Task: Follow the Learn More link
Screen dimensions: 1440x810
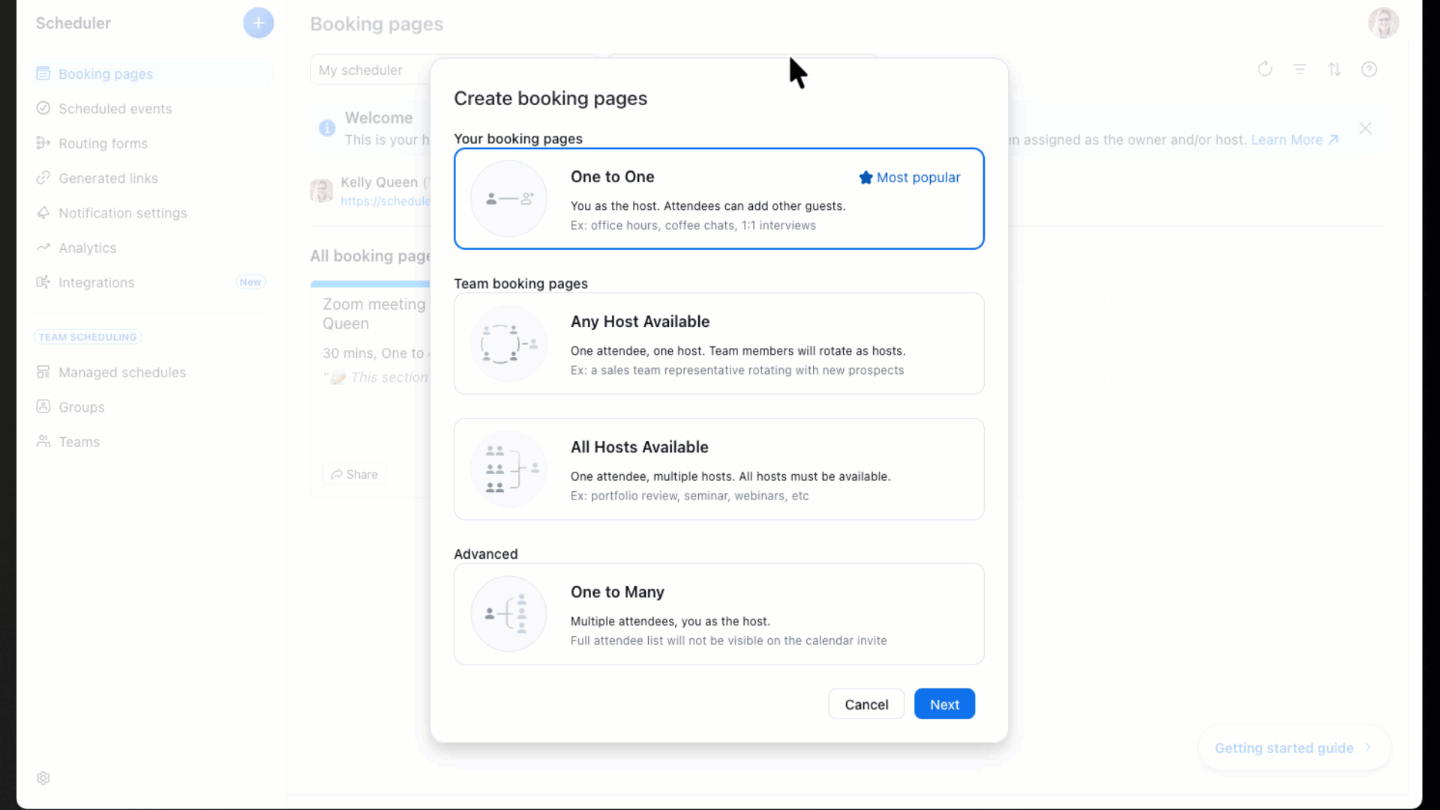Action: click(x=1295, y=140)
